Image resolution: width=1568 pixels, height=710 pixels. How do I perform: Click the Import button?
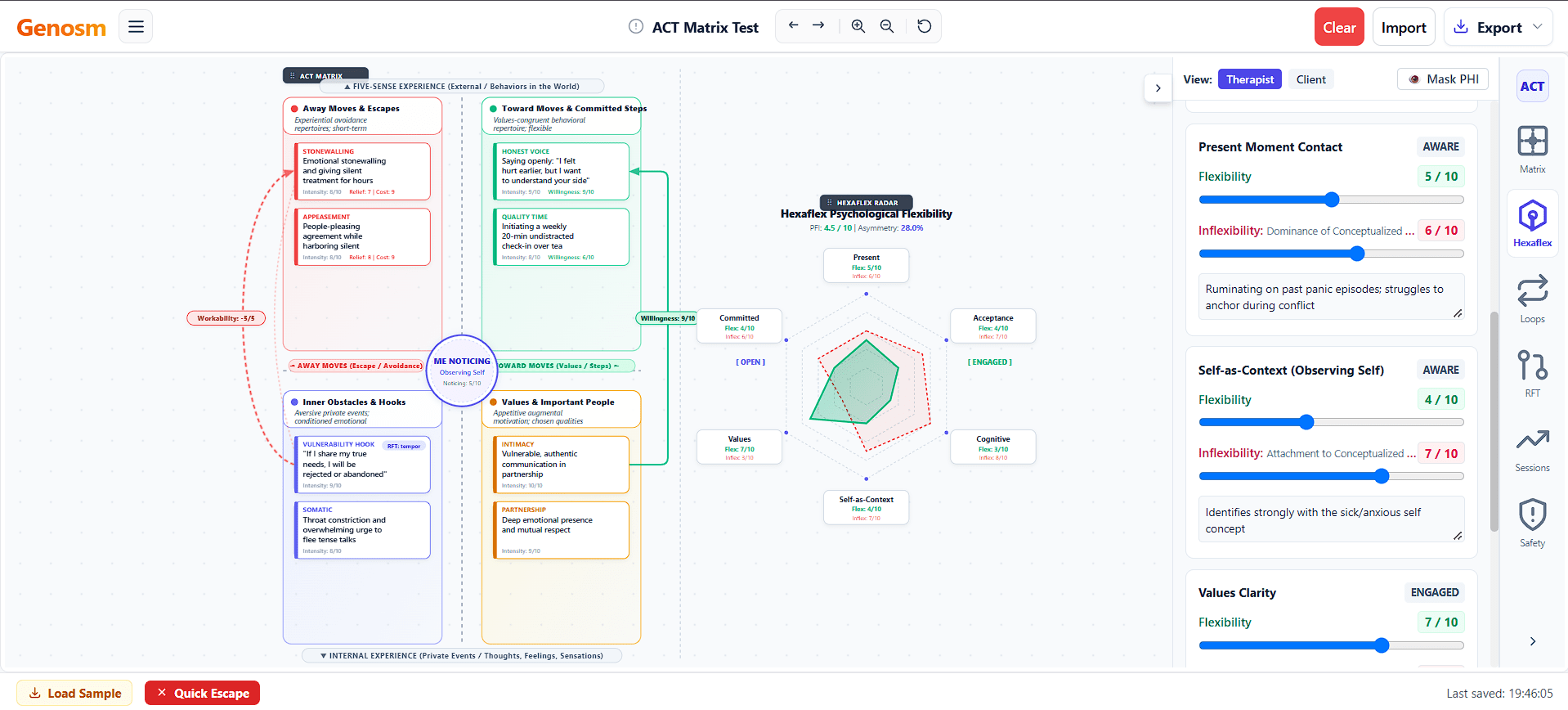point(1403,27)
